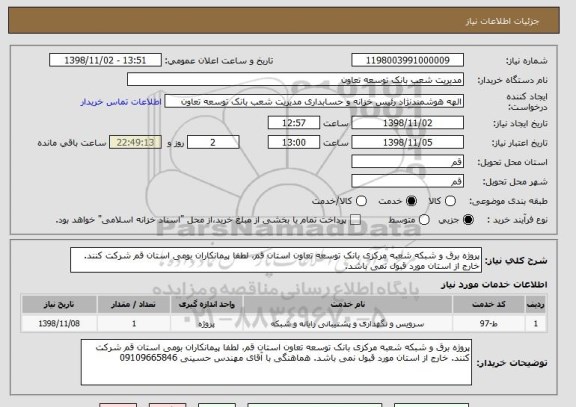576x407 pixels.
Task: Click the quantity cell in the ط-97 service row
Action: coord(134,324)
